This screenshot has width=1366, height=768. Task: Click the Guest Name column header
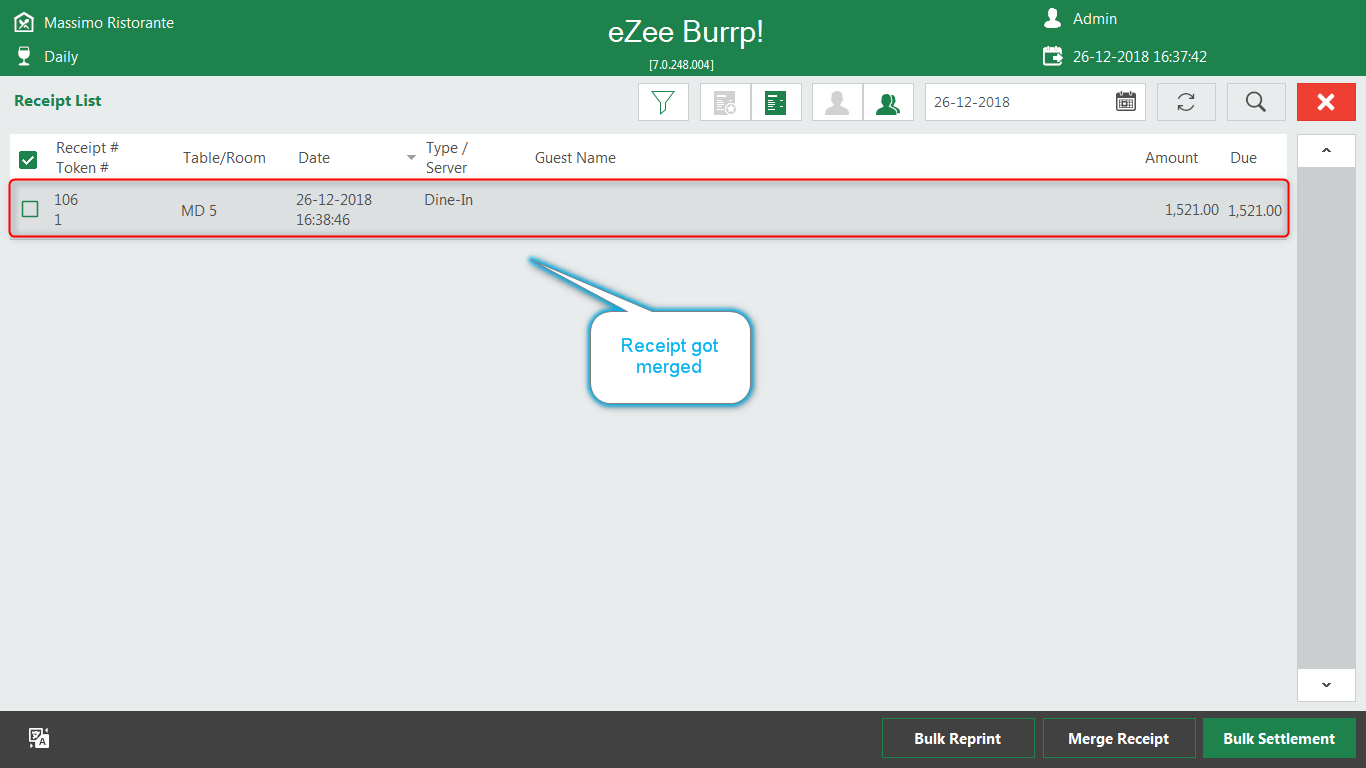575,158
